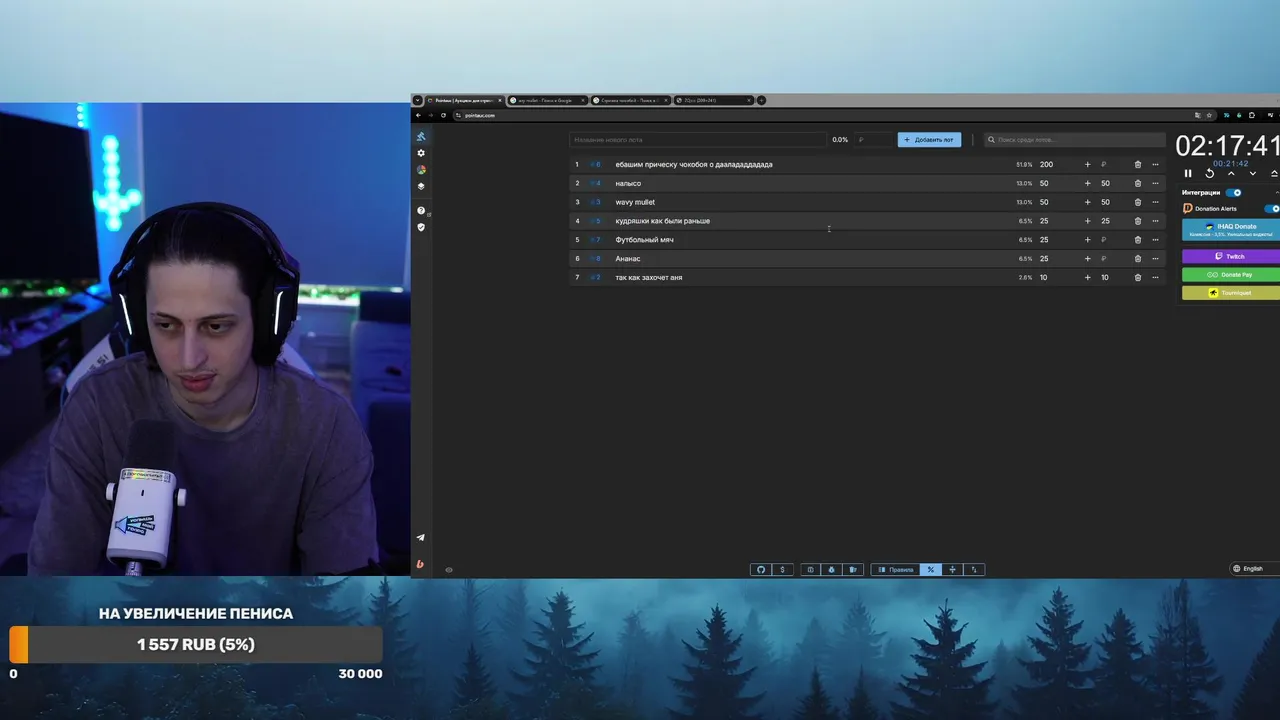Go back in browser history
The width and height of the screenshot is (1280, 720).
(419, 115)
